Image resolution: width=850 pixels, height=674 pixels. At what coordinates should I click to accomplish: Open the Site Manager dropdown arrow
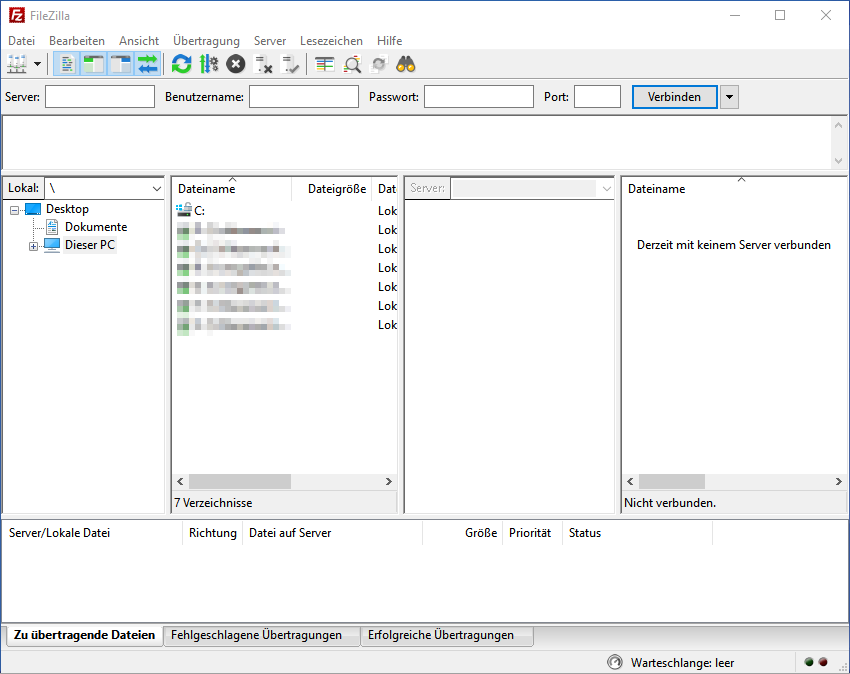pyautogui.click(x=38, y=64)
